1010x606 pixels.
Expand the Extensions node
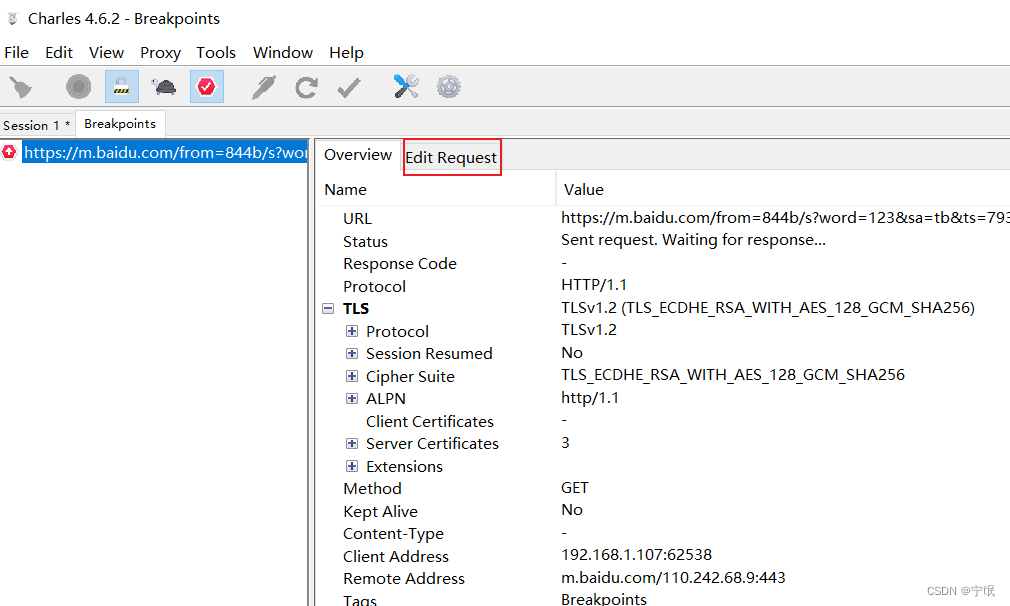352,466
